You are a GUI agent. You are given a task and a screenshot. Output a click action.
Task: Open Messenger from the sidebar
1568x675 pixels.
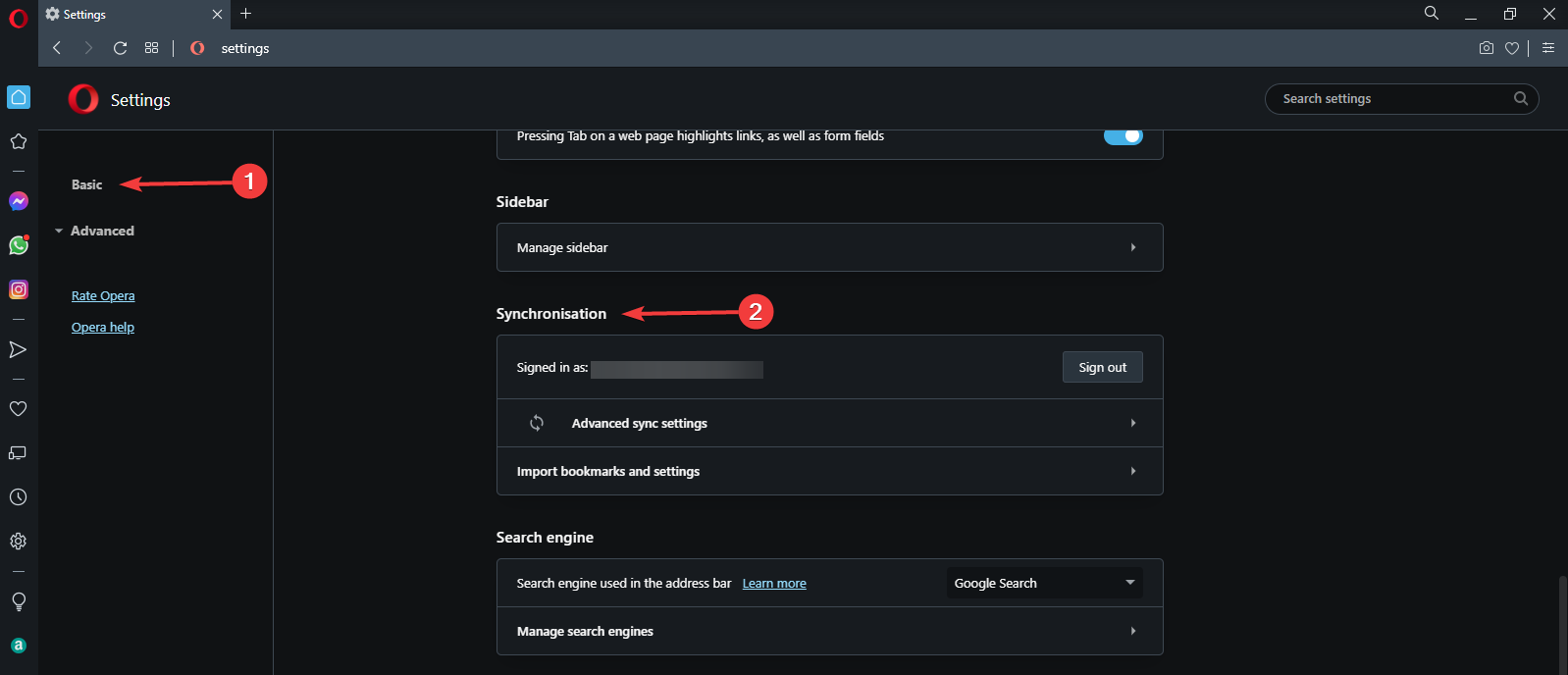19,201
